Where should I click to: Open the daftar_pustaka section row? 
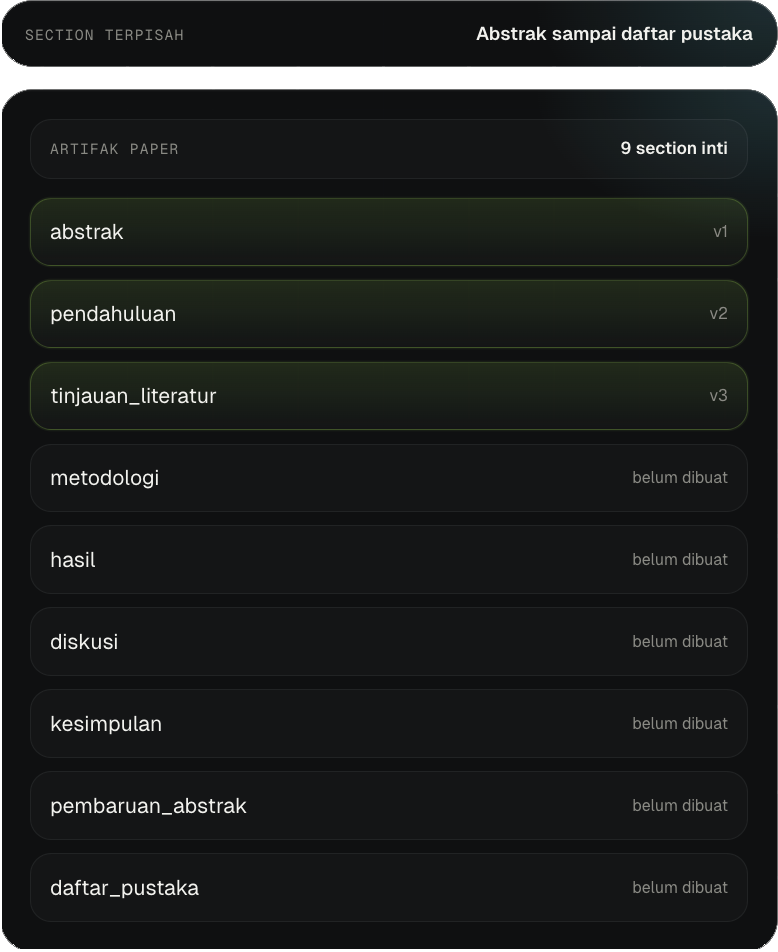click(x=389, y=888)
